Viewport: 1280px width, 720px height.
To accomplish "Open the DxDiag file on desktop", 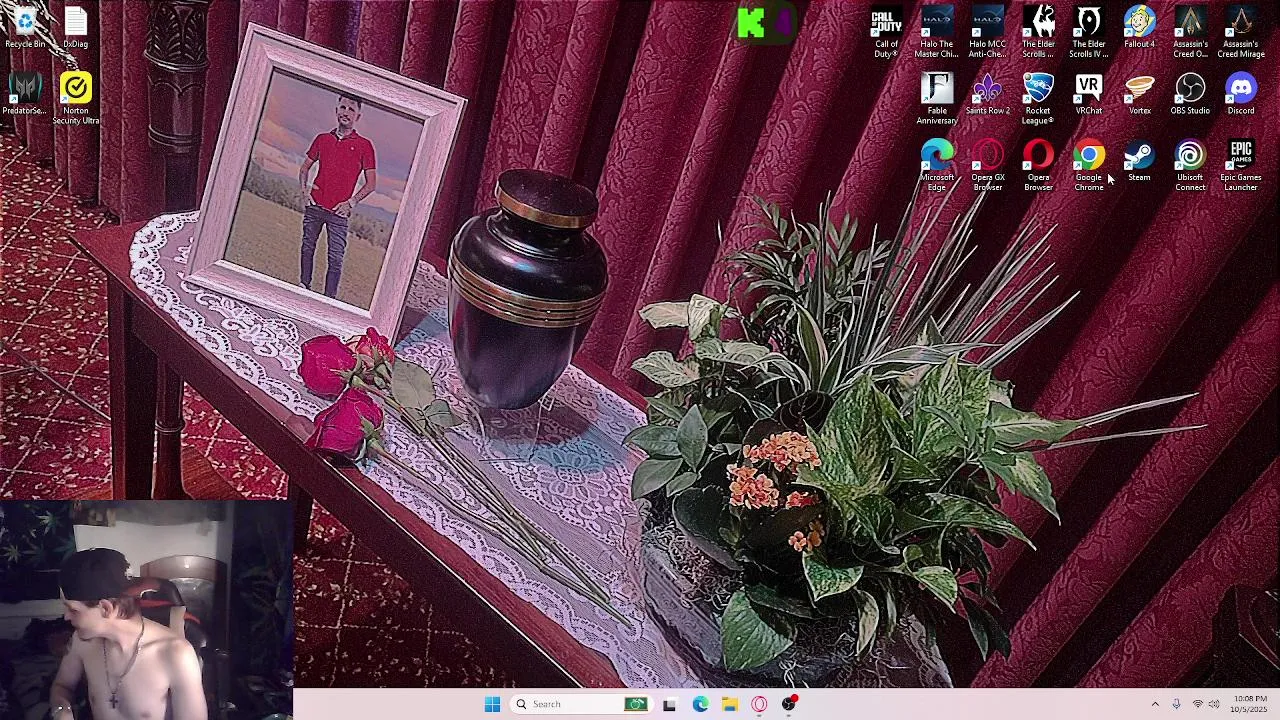I will point(76,27).
